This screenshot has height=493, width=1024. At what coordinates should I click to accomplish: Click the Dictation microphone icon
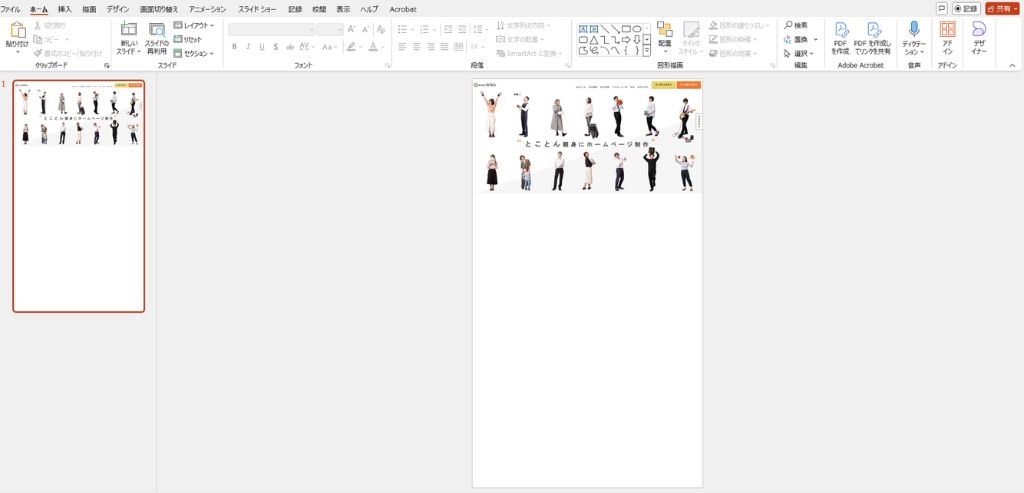click(913, 30)
